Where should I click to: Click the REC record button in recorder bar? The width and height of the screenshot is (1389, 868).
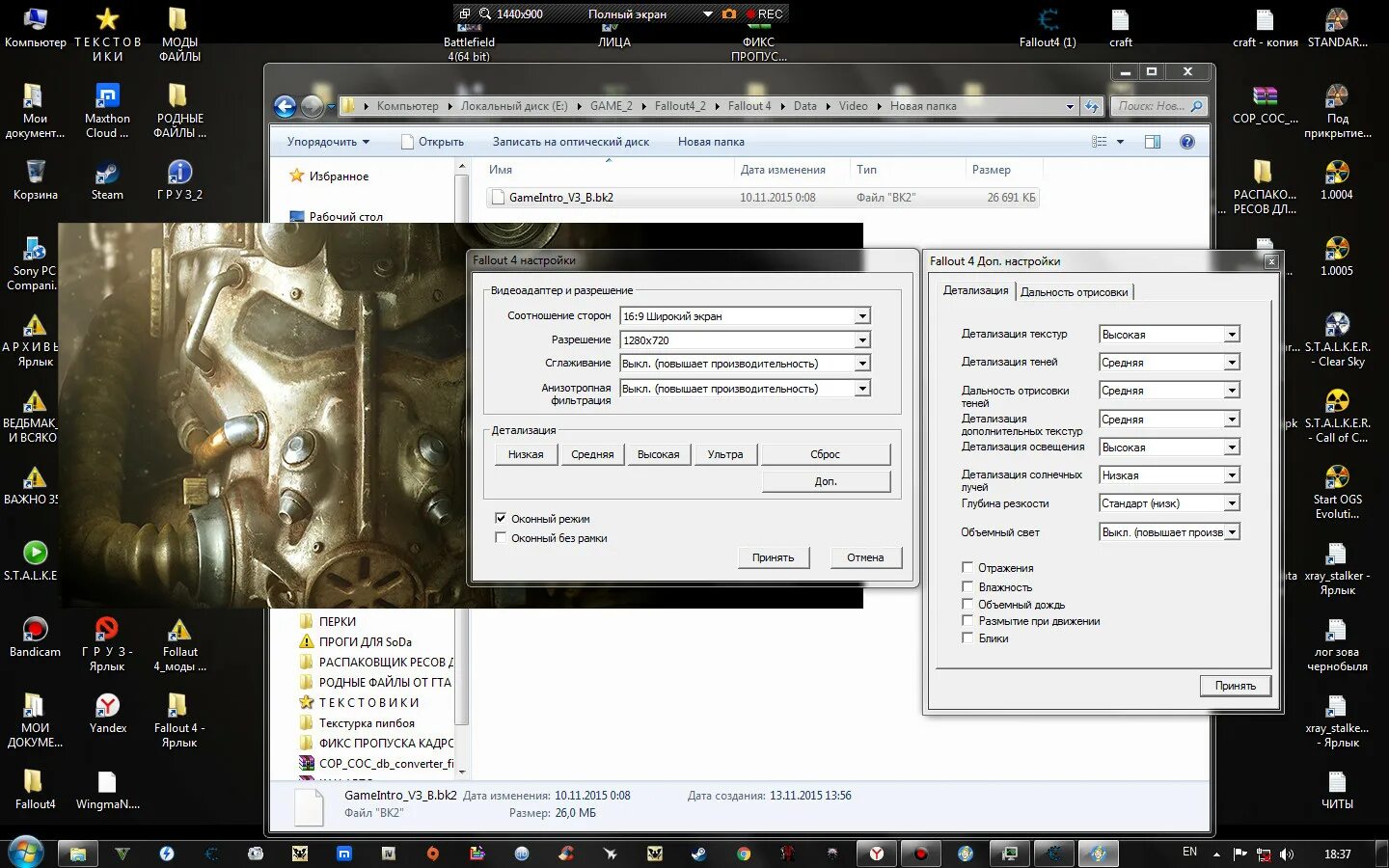[x=765, y=14]
